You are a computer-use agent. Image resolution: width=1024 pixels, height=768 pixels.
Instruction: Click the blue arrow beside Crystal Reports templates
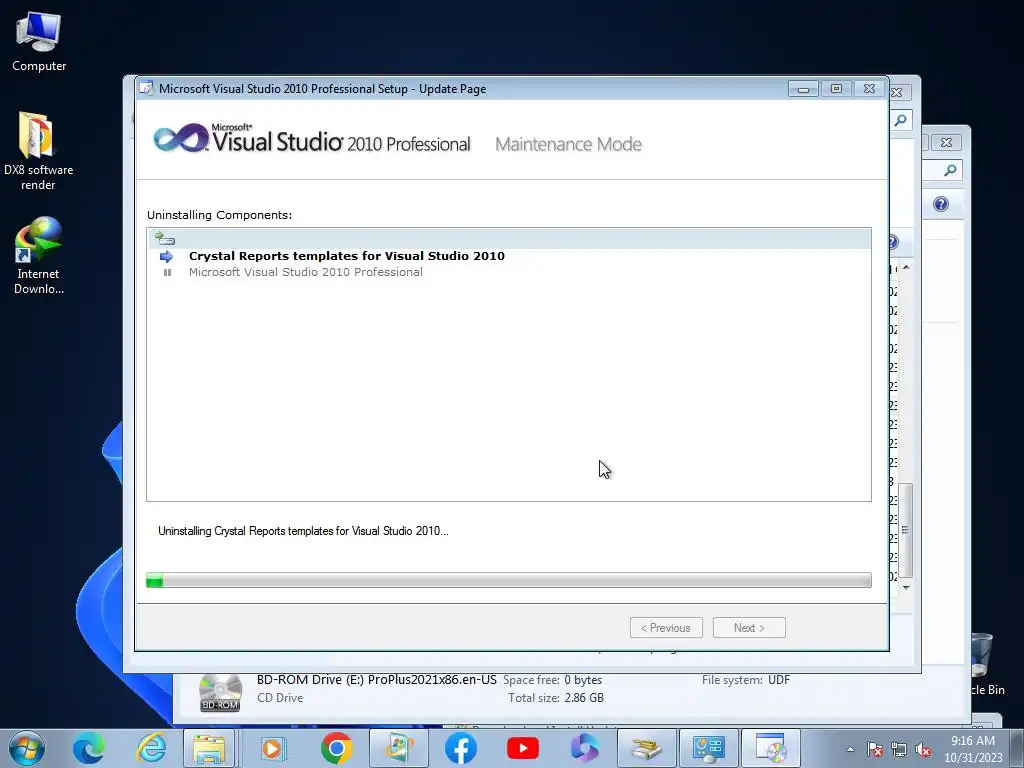point(167,256)
